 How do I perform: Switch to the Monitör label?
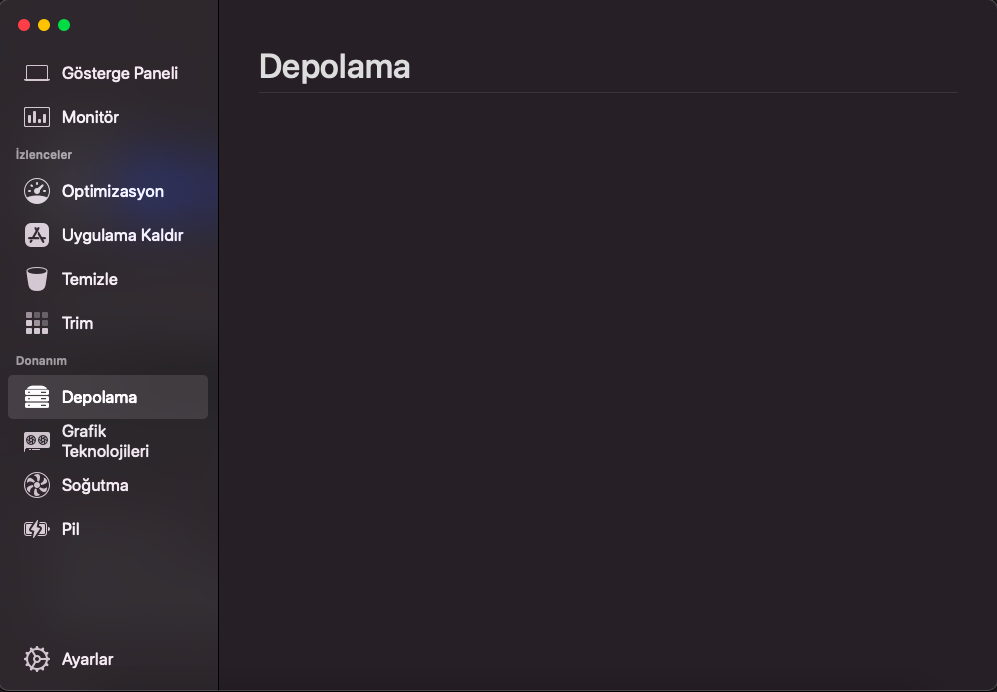[90, 117]
